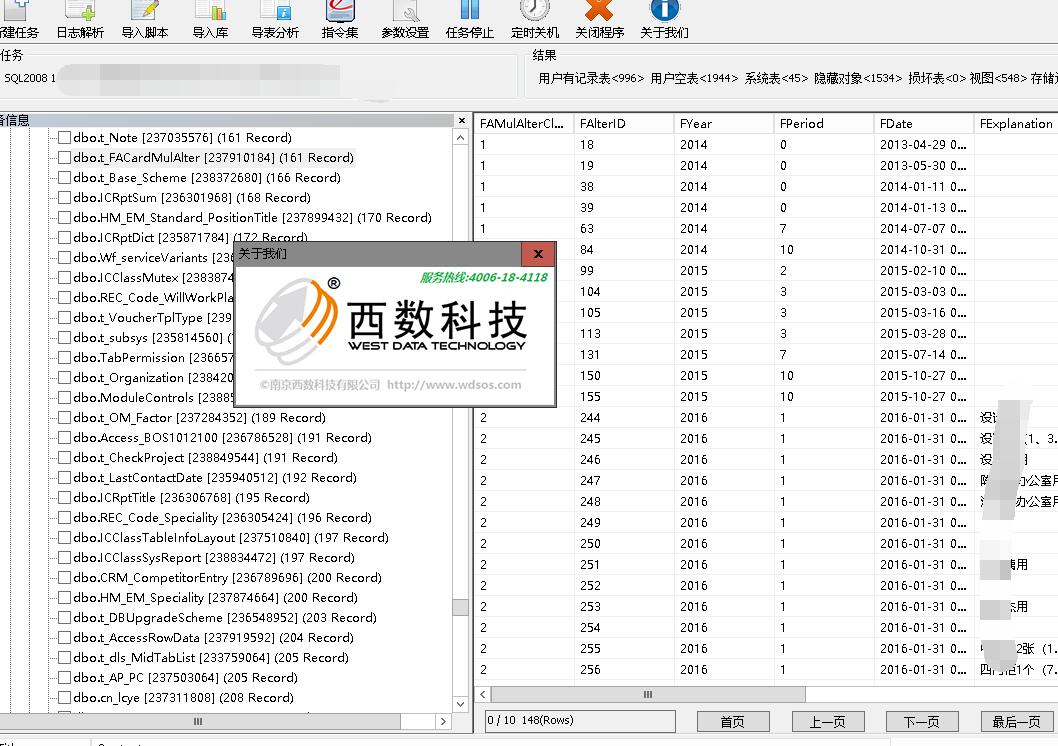Image resolution: width=1058 pixels, height=746 pixels.
Task: Click data grid horizontal scroll left arrow
Action: coord(482,694)
